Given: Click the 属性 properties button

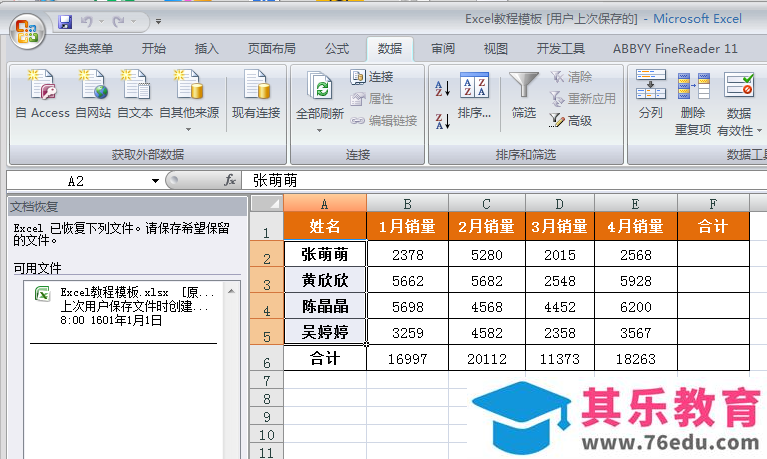Looking at the screenshot, I should tap(372, 99).
